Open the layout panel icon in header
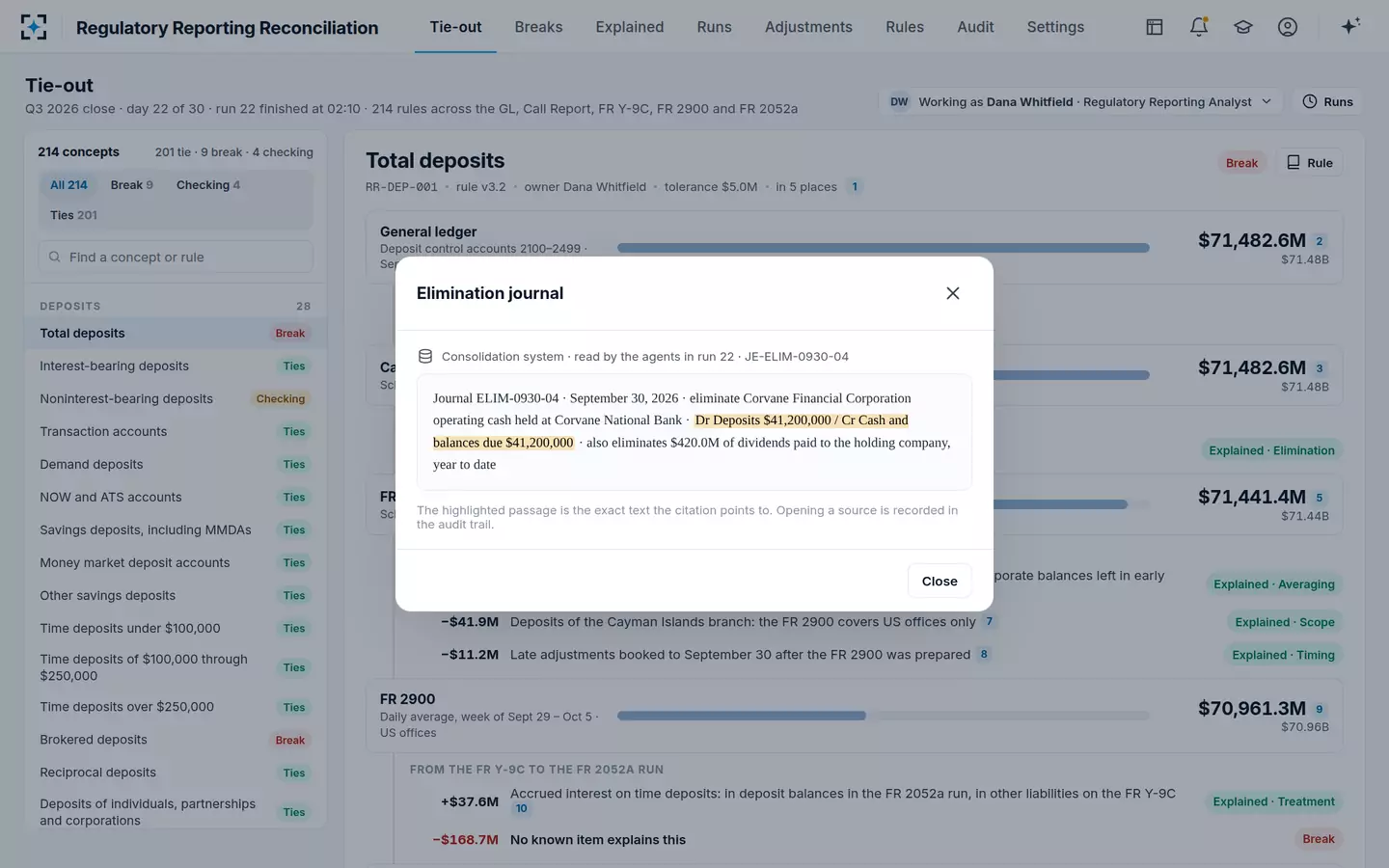The height and width of the screenshot is (868, 1389). [1155, 27]
